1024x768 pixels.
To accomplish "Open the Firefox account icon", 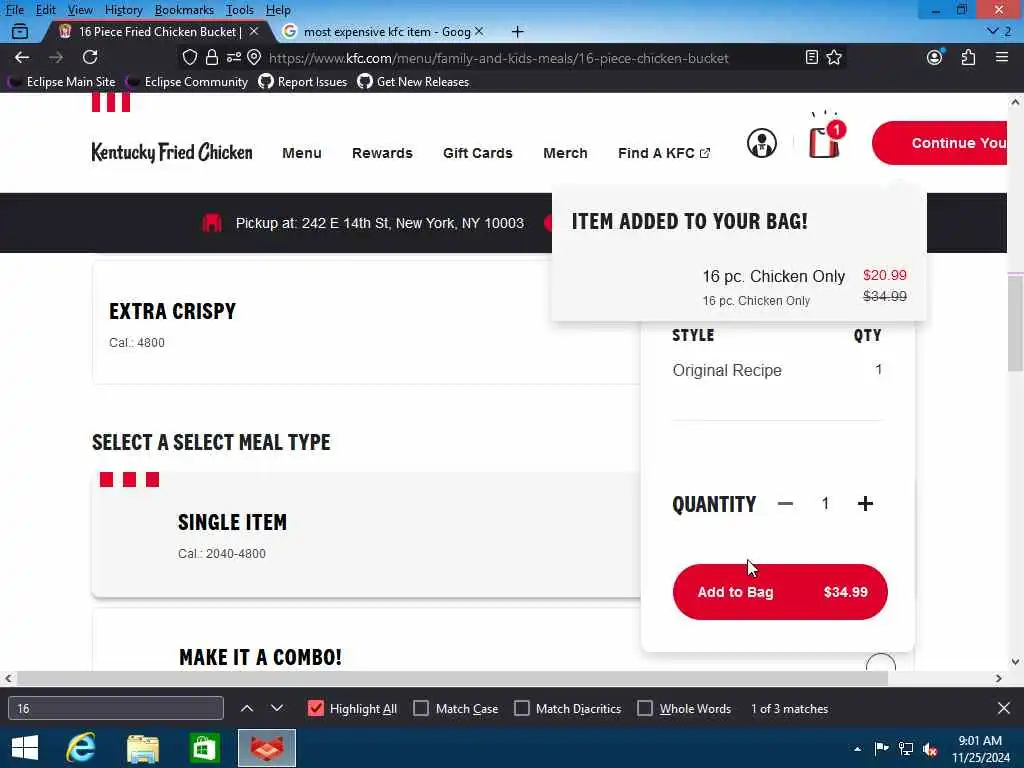I will [x=935, y=57].
